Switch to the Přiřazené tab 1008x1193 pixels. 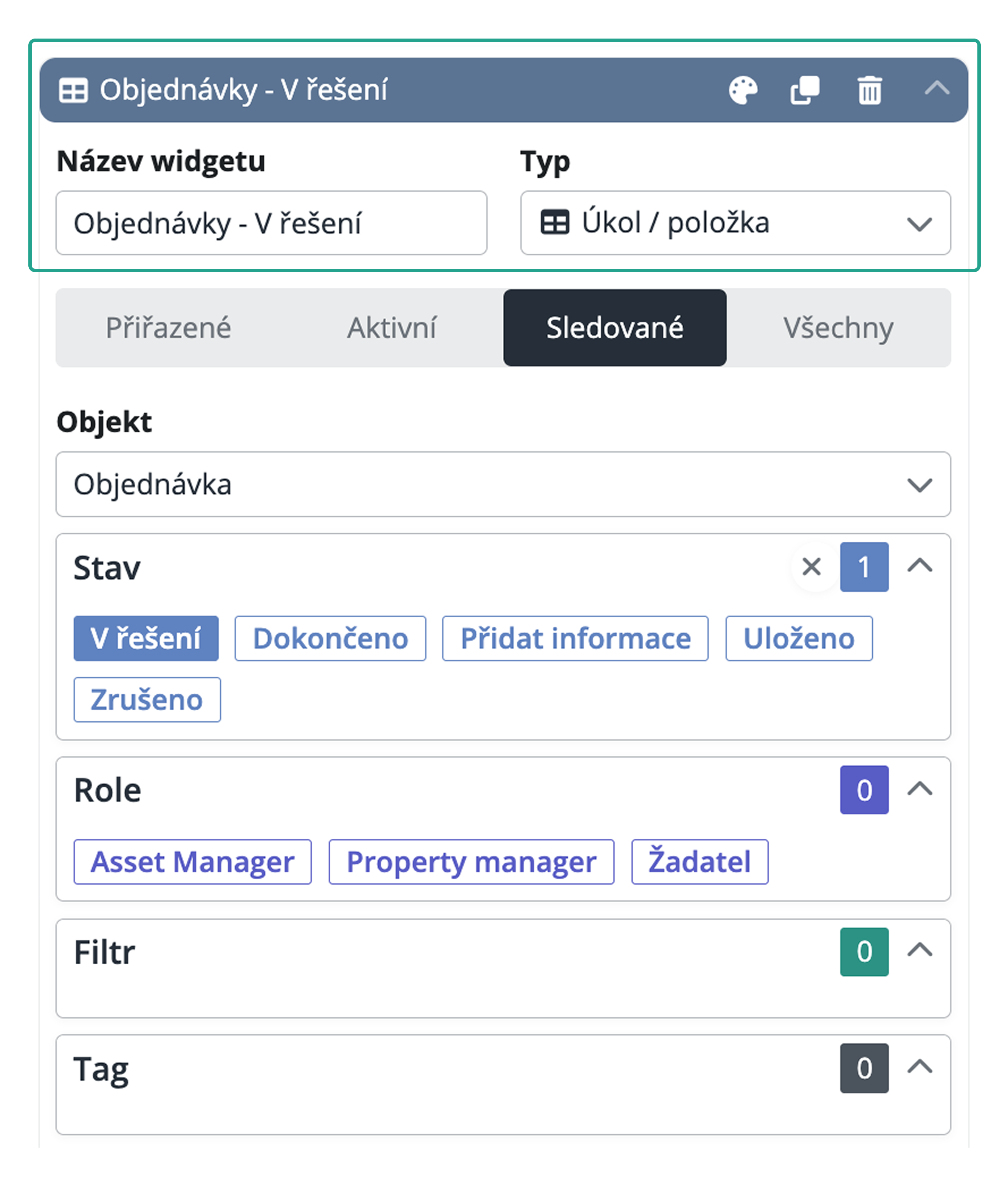coord(169,328)
